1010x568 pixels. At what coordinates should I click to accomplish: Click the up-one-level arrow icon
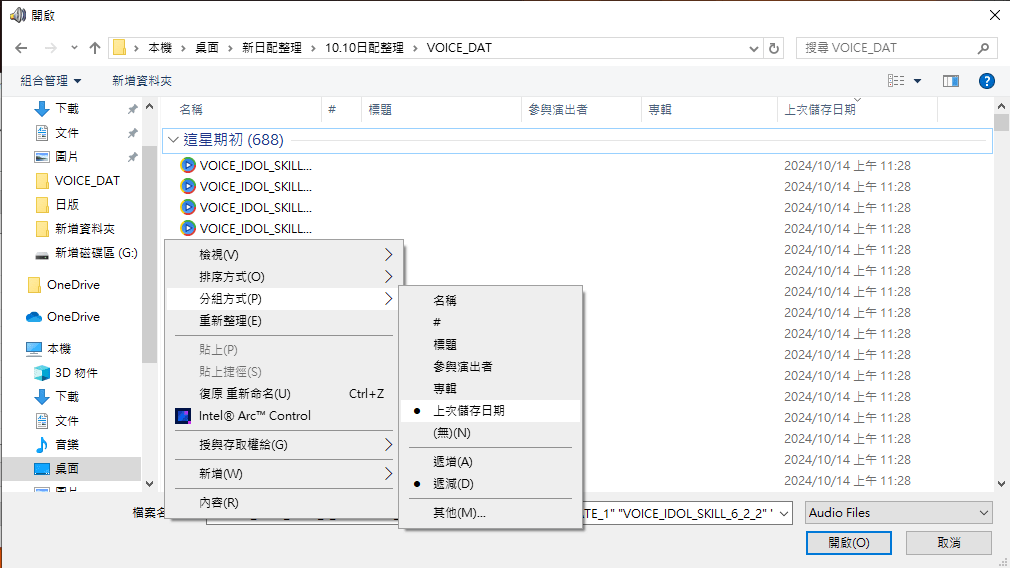pyautogui.click(x=95, y=48)
